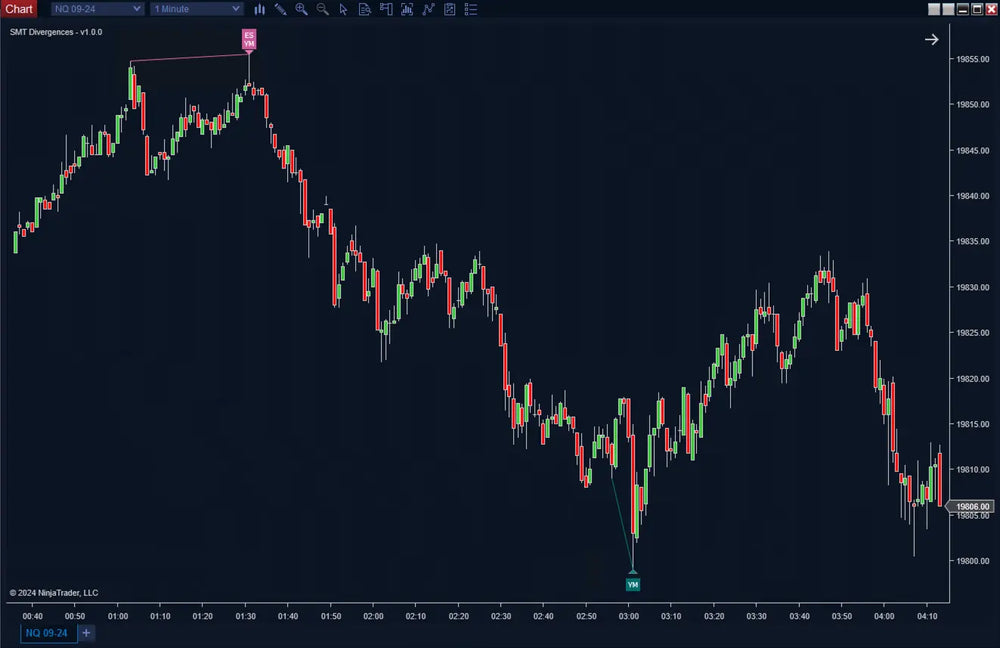
Task: Open drawing tools with the pencil icon
Action: (x=280, y=9)
